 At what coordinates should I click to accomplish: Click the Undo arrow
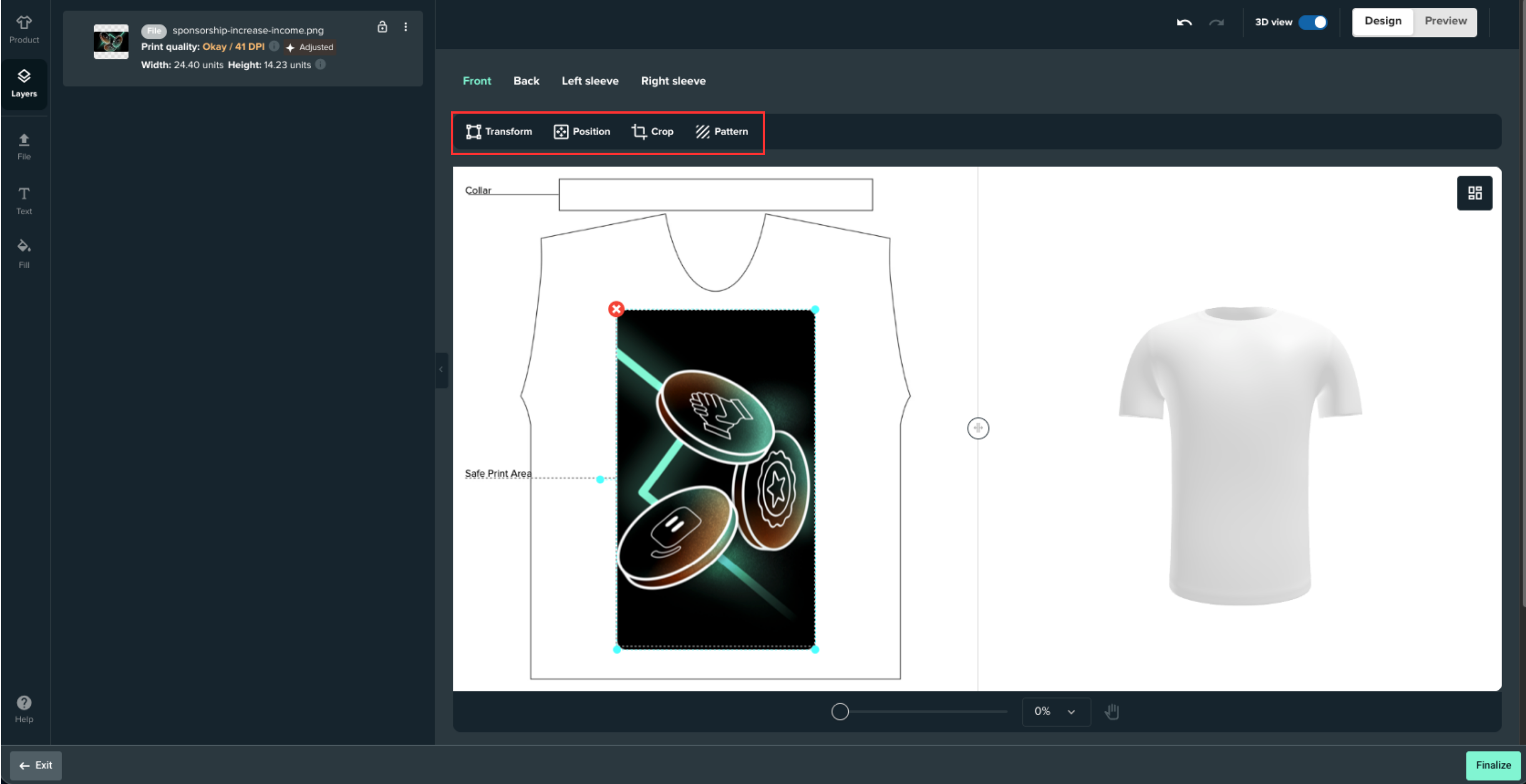click(1184, 23)
